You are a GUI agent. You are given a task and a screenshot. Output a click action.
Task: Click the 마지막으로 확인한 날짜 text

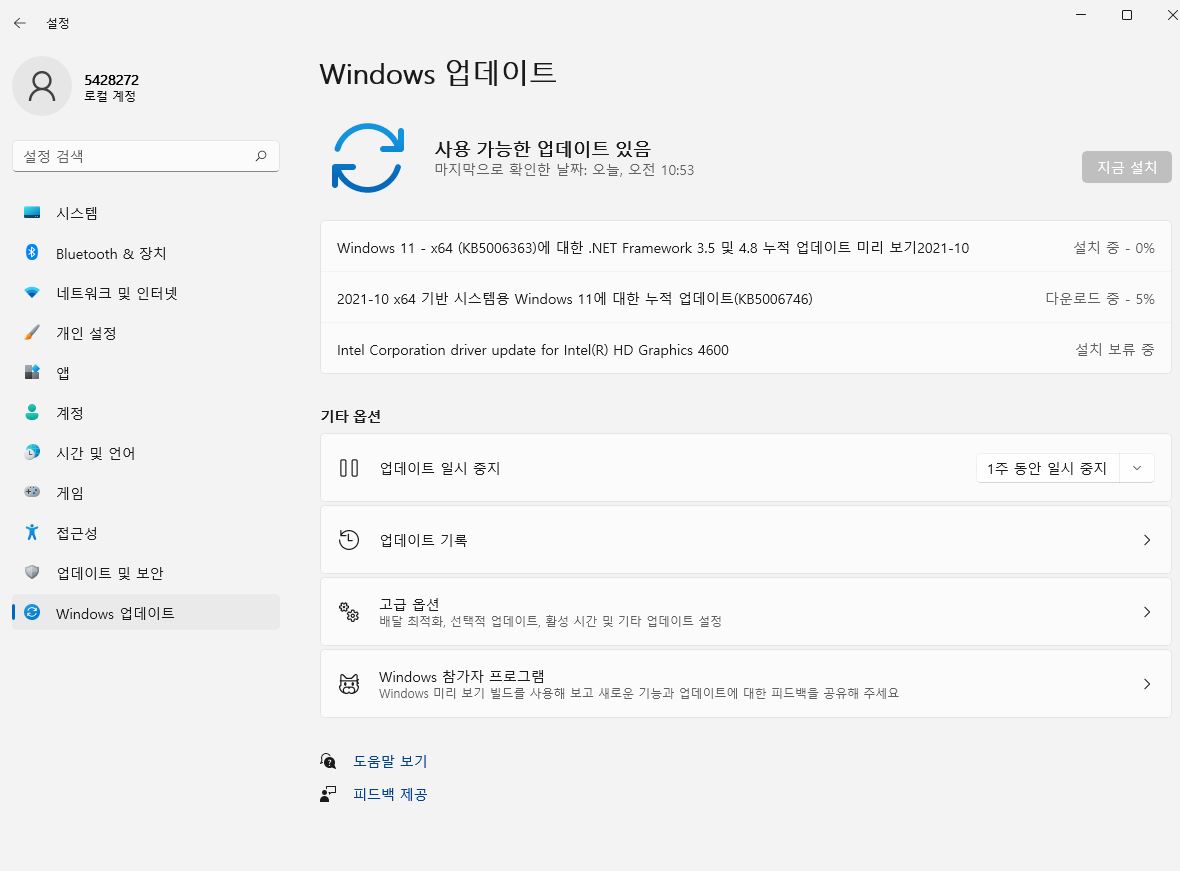[x=564, y=170]
